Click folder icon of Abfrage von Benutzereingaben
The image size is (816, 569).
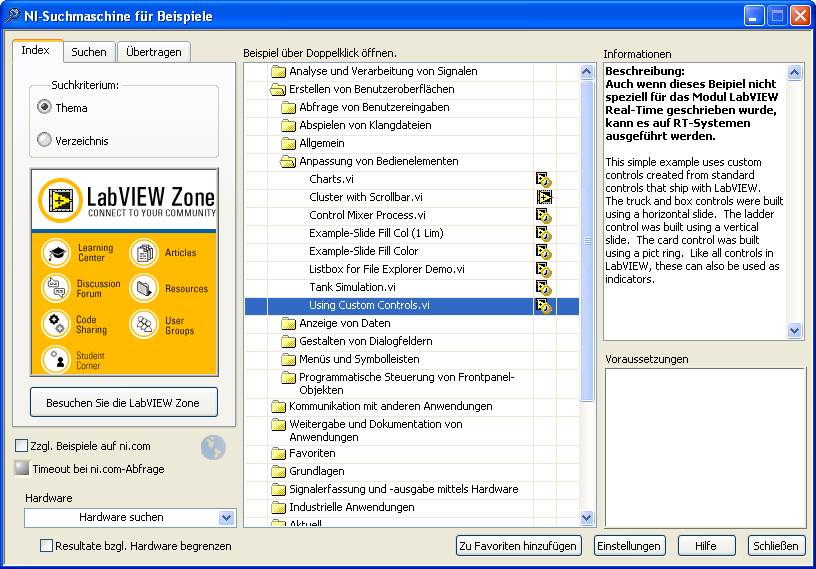coord(288,107)
